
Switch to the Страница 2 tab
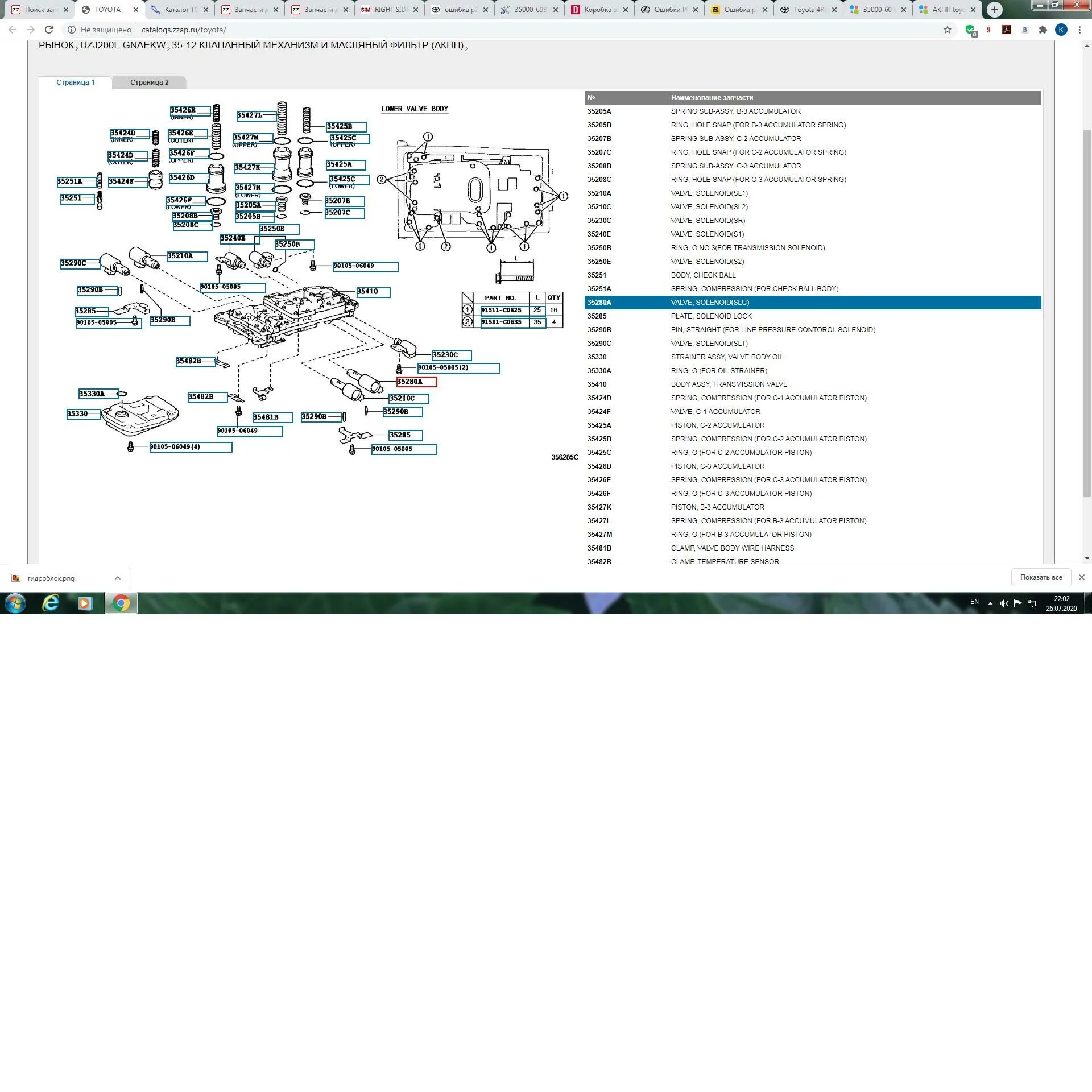click(149, 82)
